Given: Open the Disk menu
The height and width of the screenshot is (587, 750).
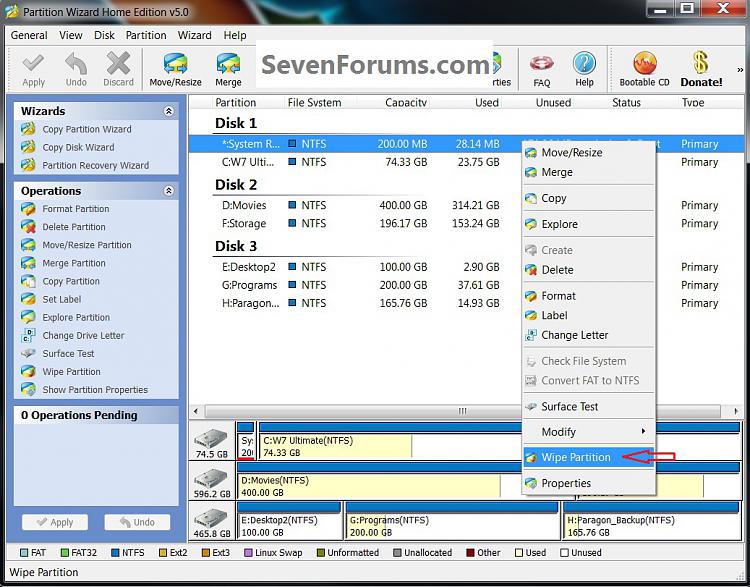Looking at the screenshot, I should point(104,35).
